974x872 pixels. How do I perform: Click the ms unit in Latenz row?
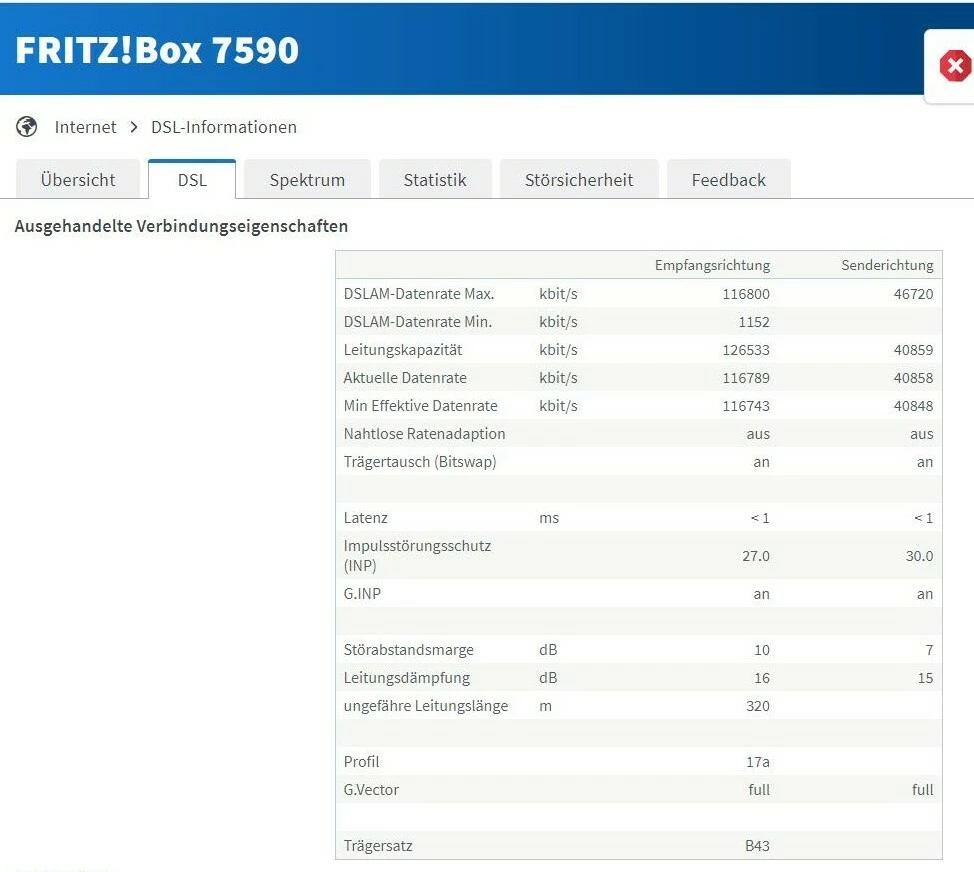[549, 517]
